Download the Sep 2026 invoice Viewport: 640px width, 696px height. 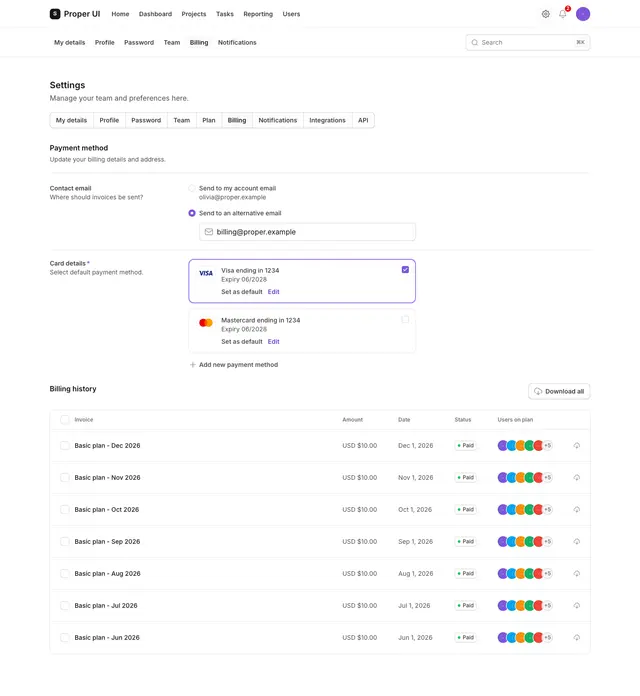(x=577, y=541)
